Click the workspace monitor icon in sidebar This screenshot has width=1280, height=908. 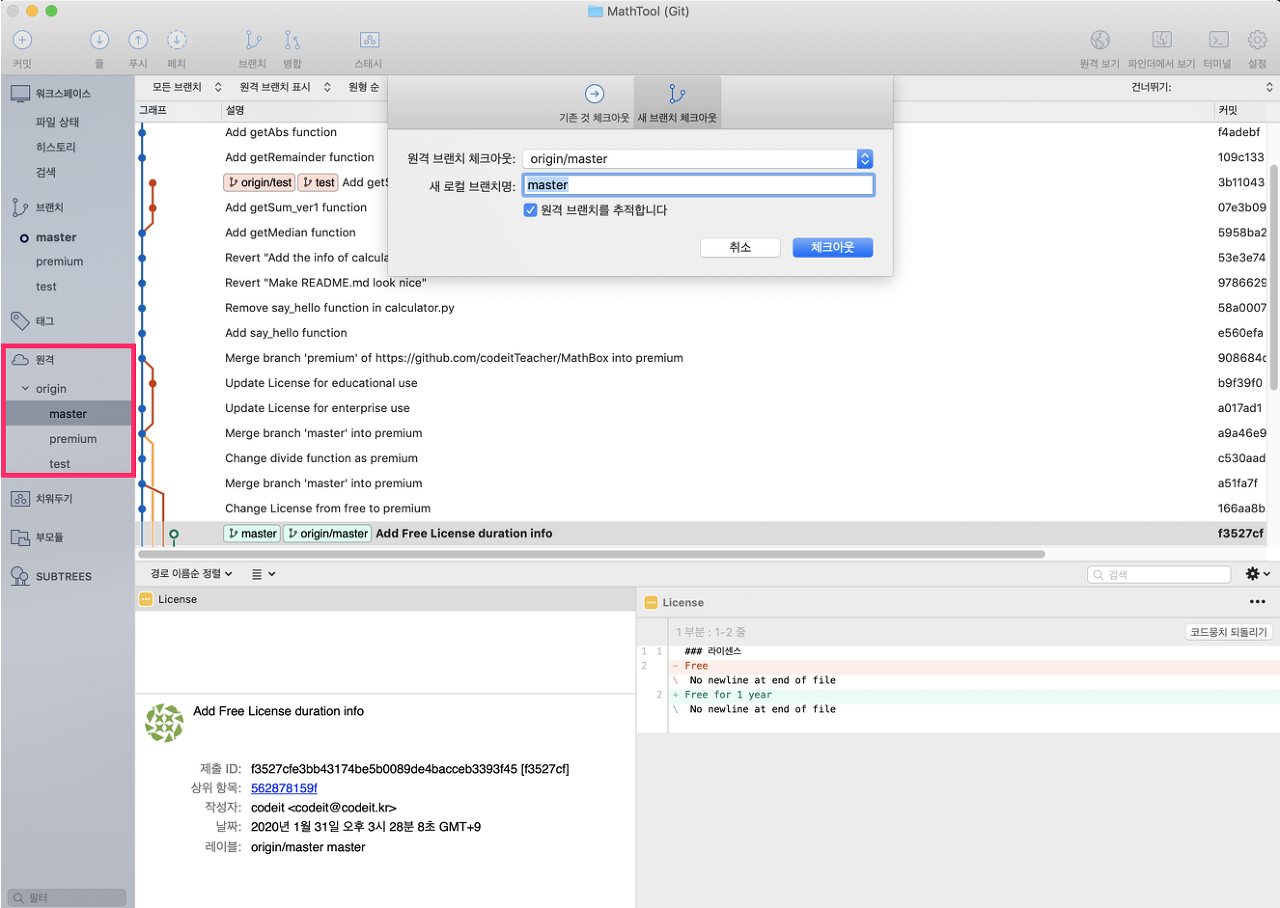pos(20,94)
